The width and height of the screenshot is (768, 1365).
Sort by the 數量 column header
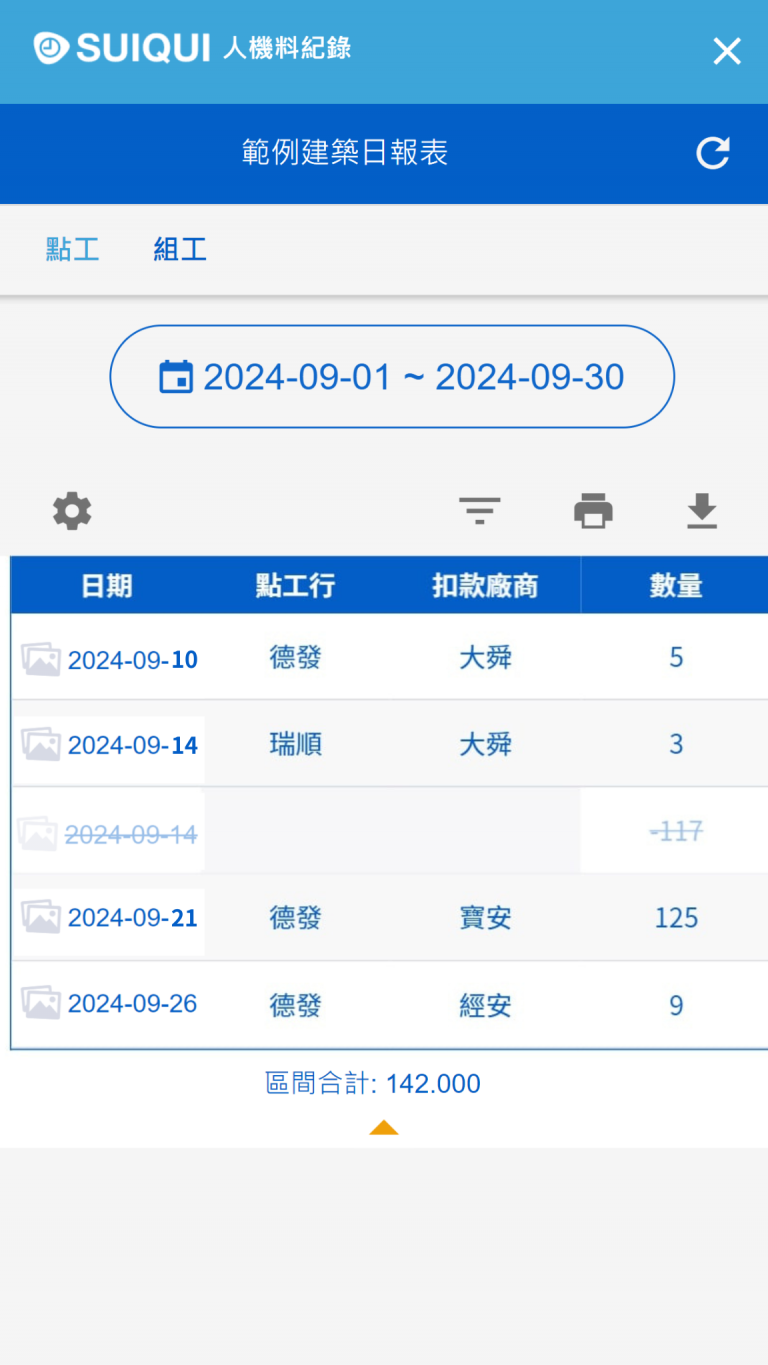(x=676, y=586)
